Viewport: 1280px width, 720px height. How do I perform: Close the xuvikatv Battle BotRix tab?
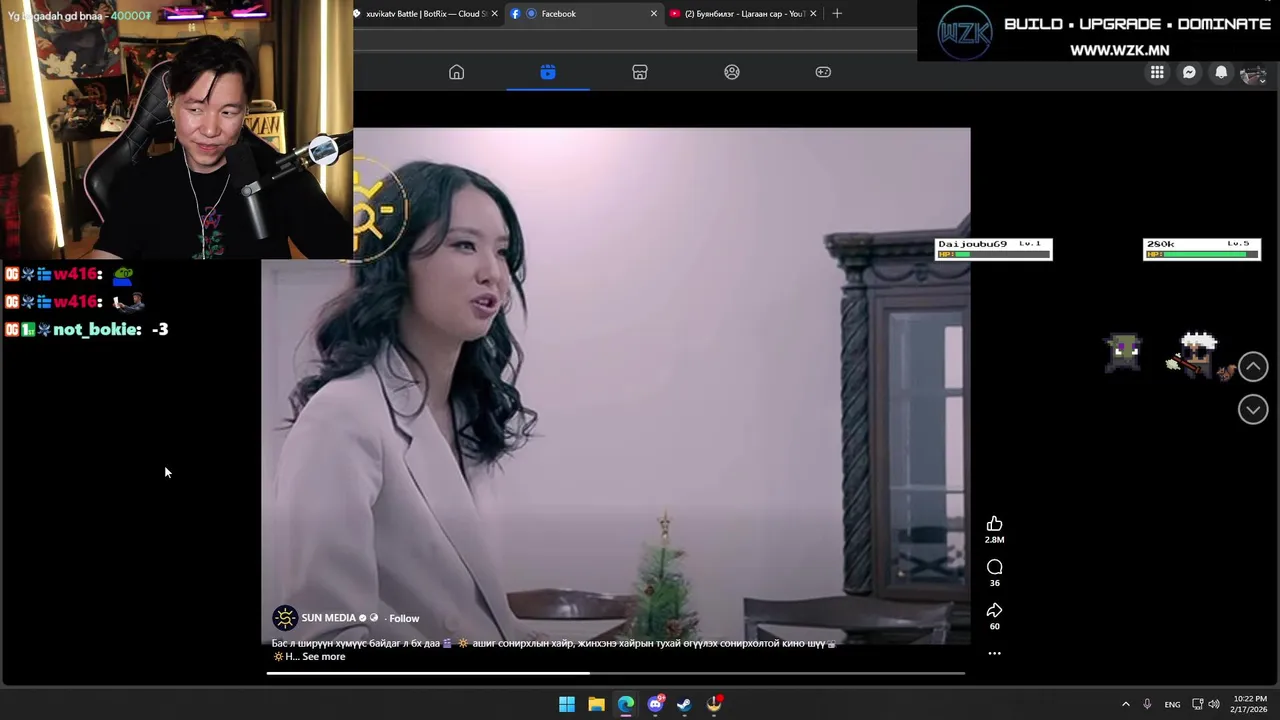tap(494, 14)
